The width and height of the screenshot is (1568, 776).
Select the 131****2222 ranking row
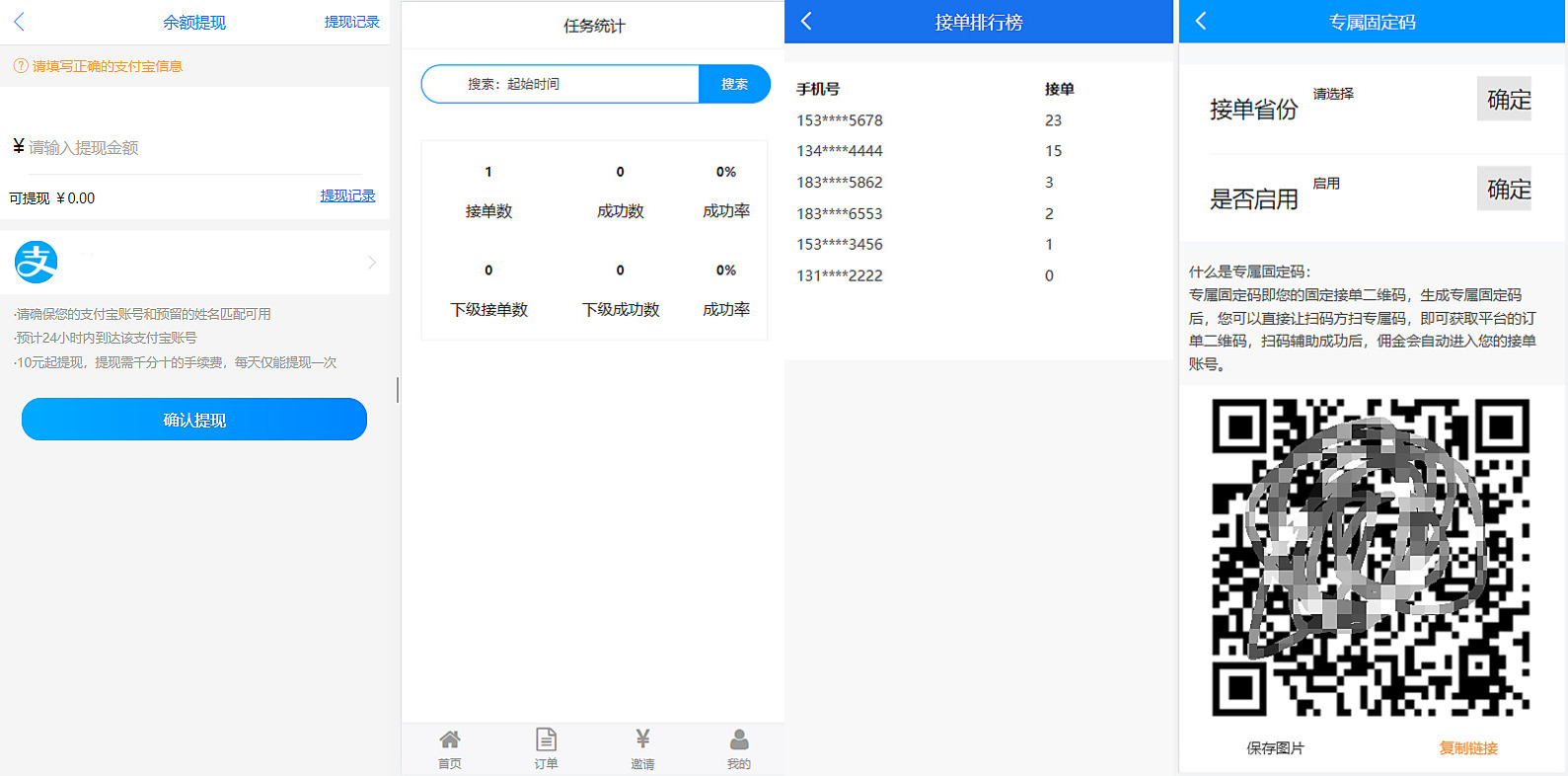(977, 275)
